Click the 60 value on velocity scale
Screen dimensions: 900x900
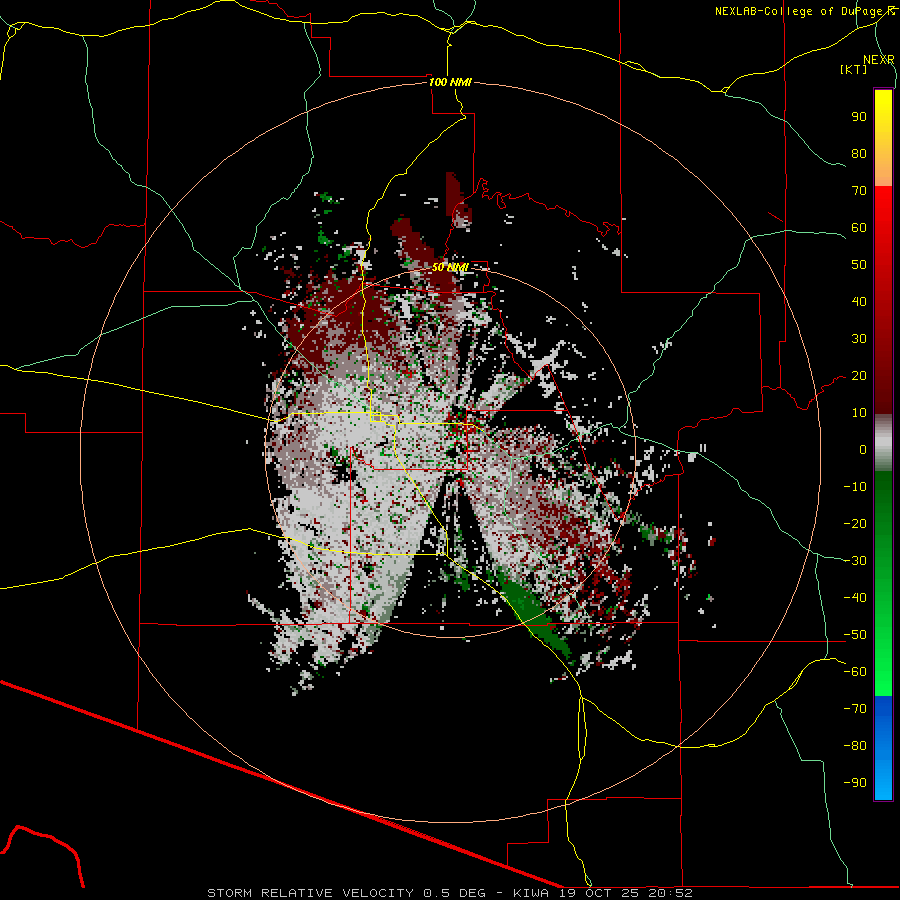pos(859,227)
